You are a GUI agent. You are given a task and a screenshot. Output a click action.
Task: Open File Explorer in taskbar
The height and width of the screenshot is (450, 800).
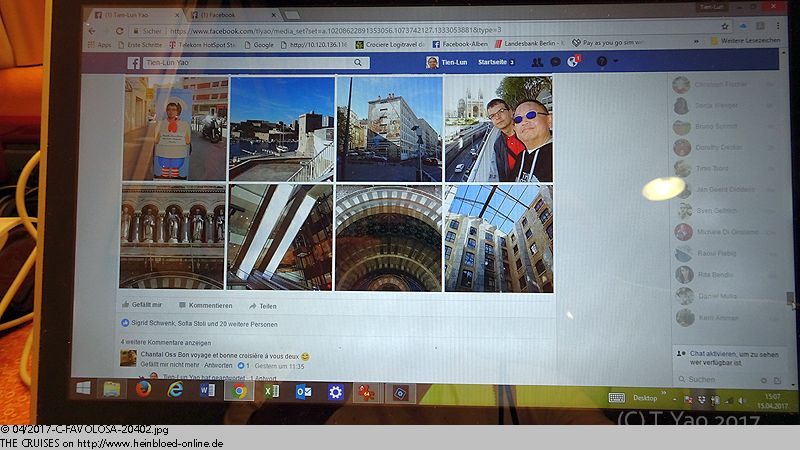pyautogui.click(x=112, y=389)
